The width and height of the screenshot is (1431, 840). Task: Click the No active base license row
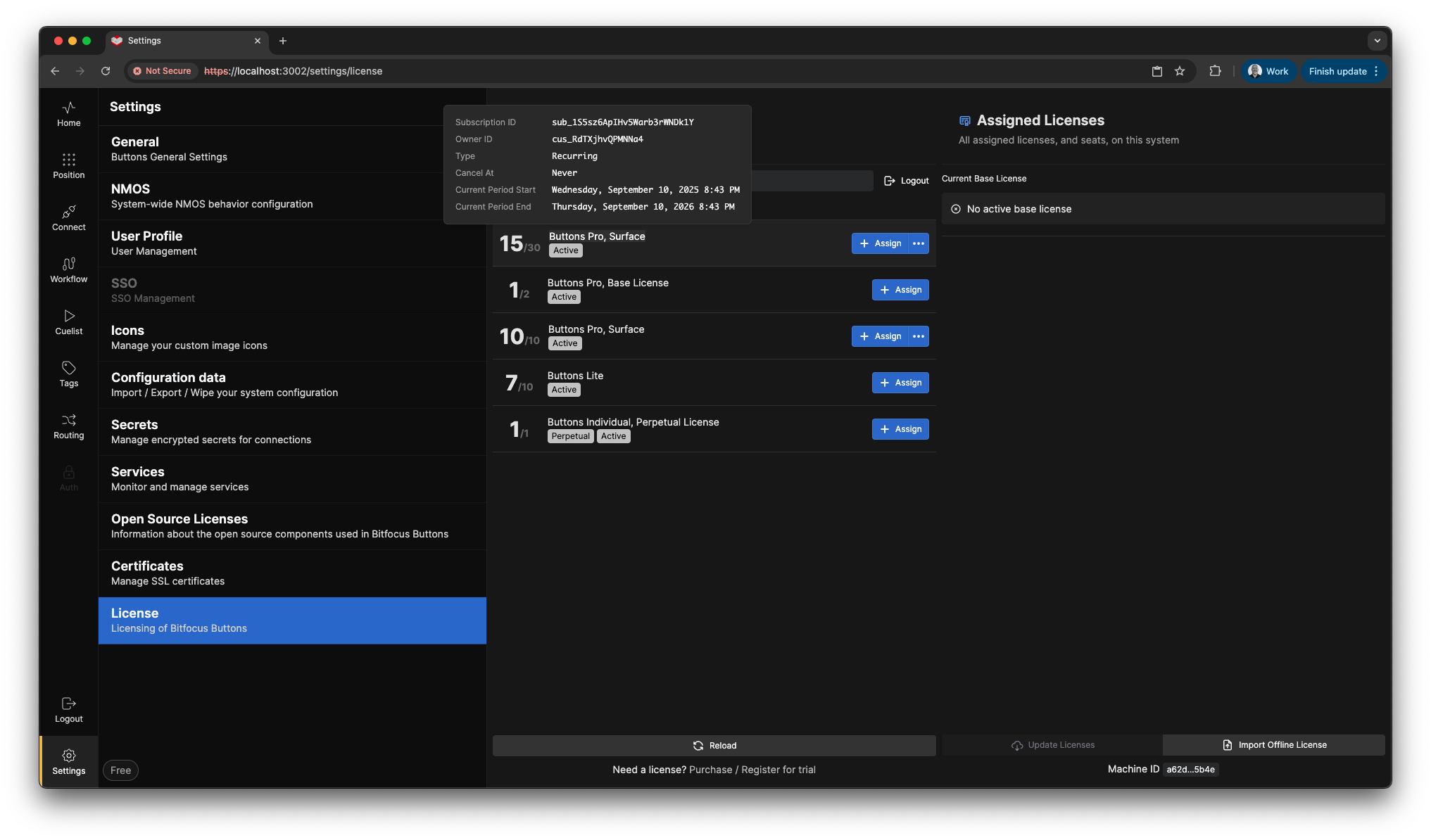(x=1163, y=209)
